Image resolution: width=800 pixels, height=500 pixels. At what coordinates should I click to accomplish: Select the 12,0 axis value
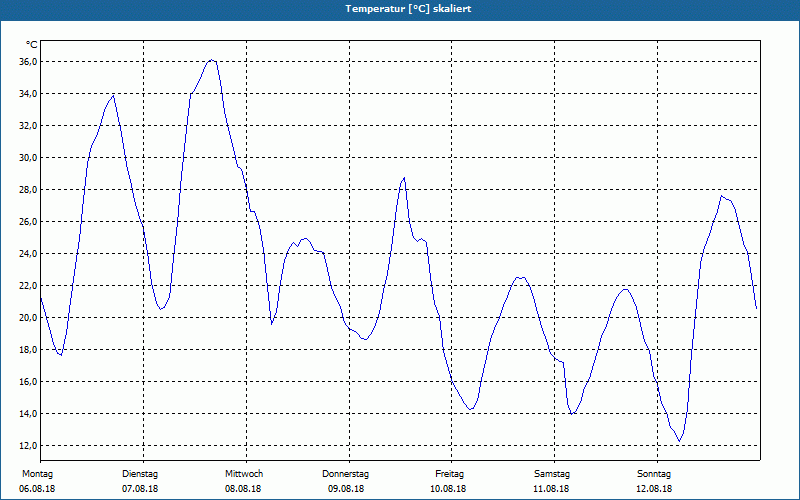(x=28, y=445)
